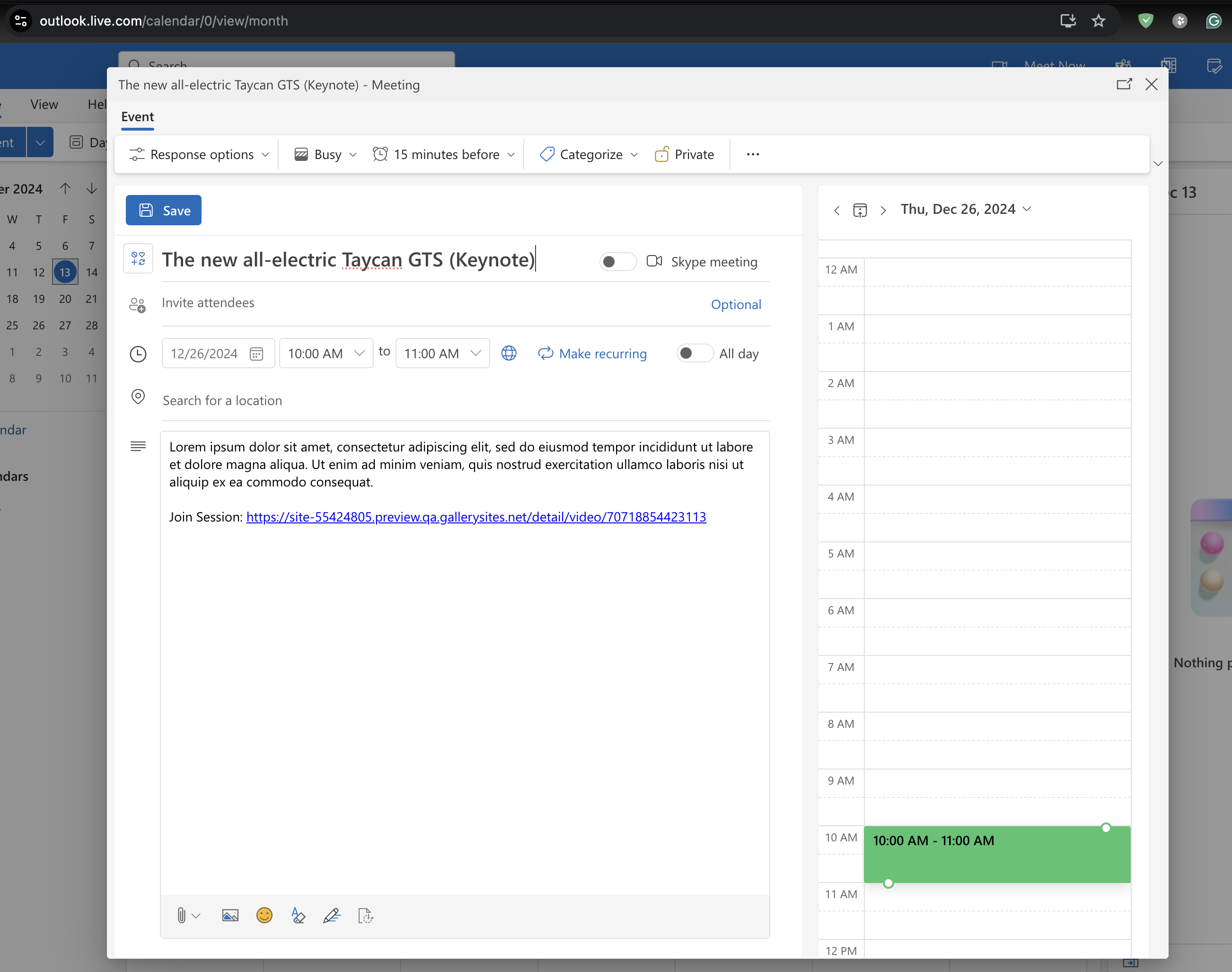Click the site information icon in address bar
The width and height of the screenshot is (1232, 972).
pos(20,21)
